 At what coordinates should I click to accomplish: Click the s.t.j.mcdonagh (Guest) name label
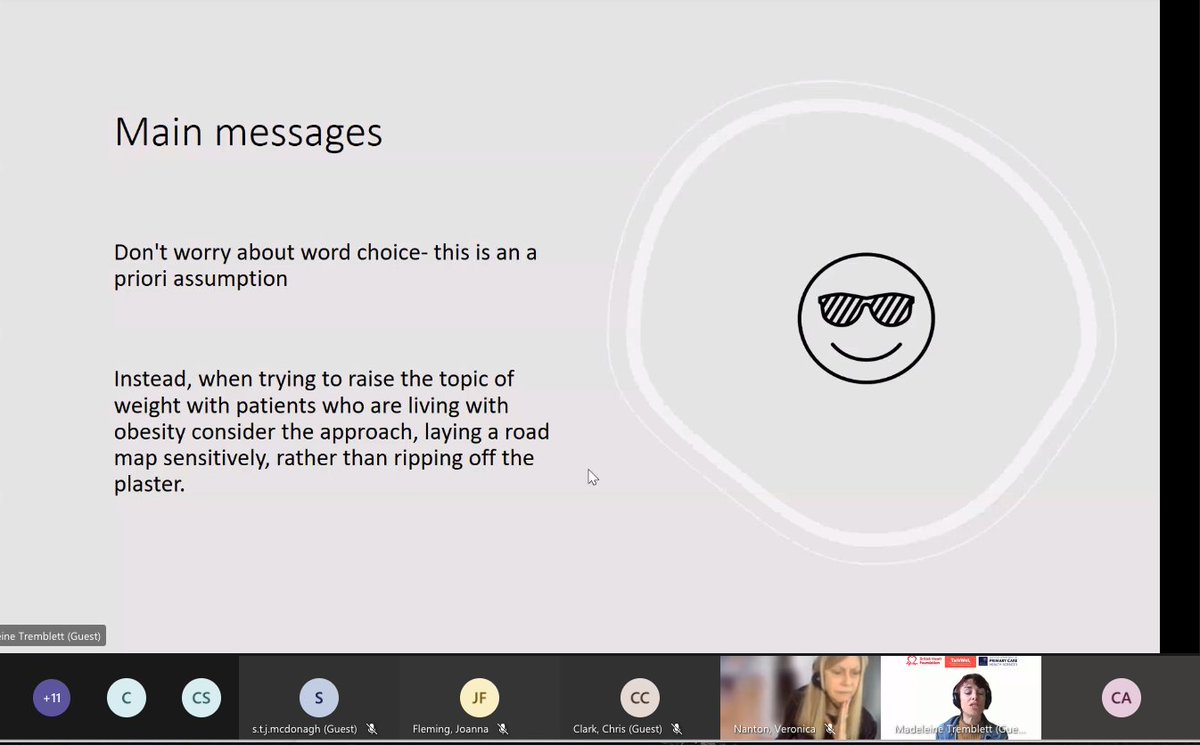(x=304, y=730)
